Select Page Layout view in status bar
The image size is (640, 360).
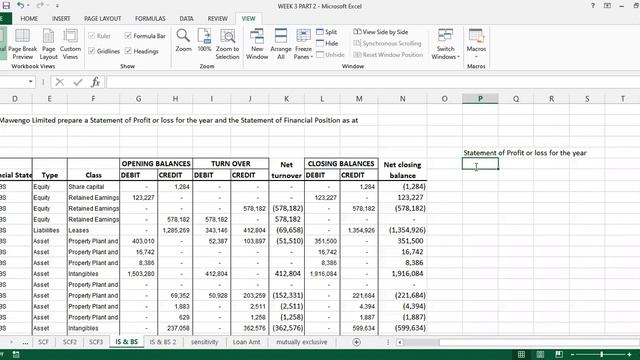pyautogui.click(x=540, y=354)
